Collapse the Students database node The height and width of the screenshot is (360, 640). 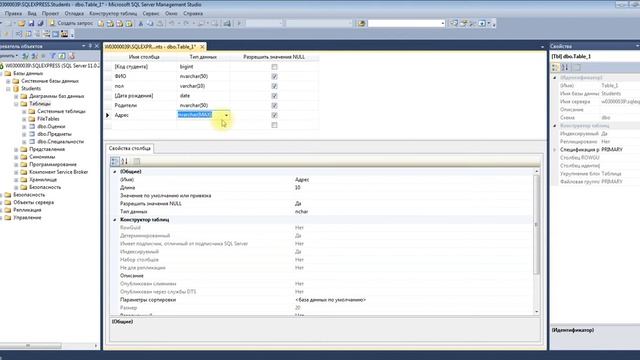pyautogui.click(x=8, y=89)
